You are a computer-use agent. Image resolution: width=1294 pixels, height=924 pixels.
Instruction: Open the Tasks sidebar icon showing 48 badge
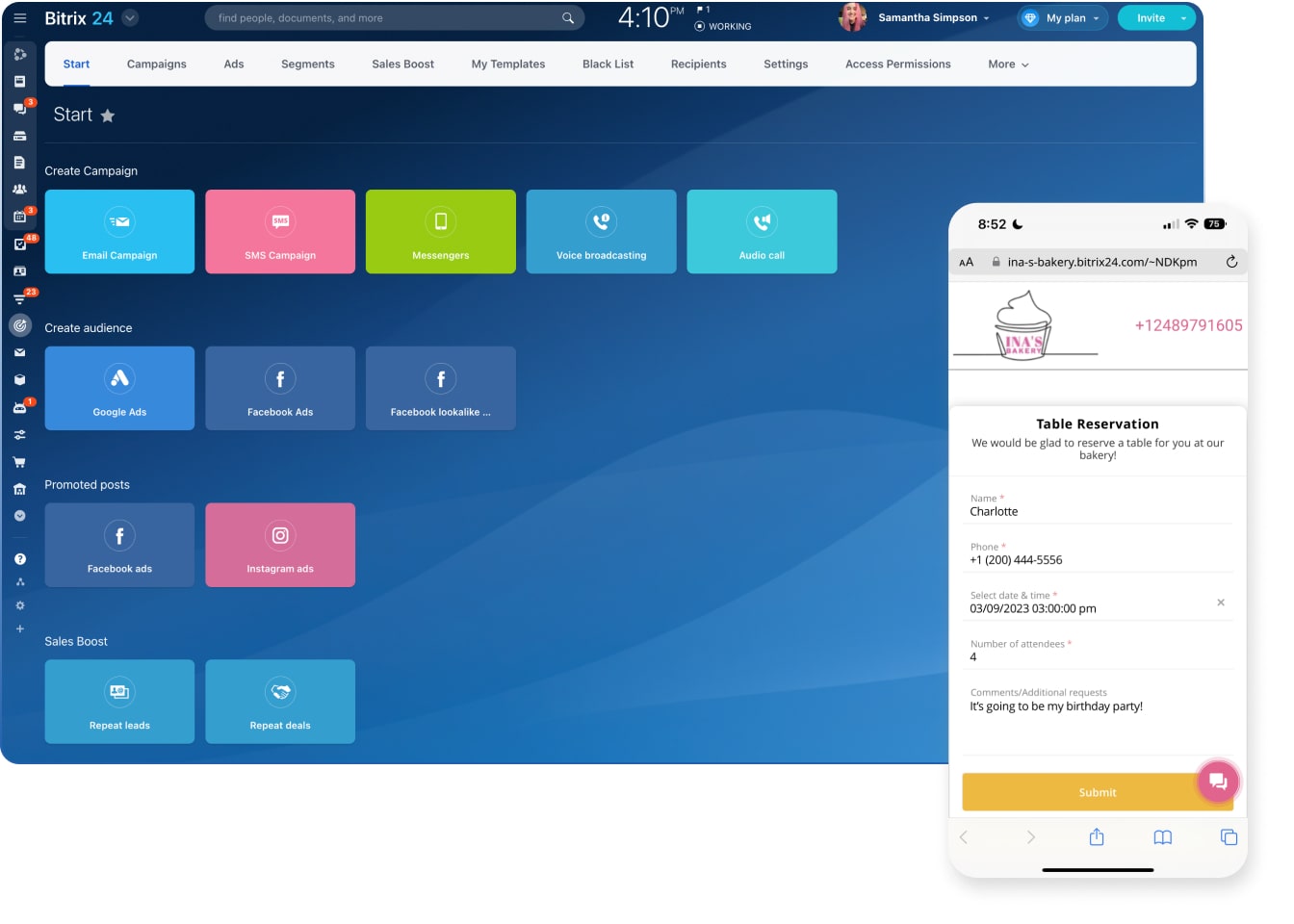(20, 244)
